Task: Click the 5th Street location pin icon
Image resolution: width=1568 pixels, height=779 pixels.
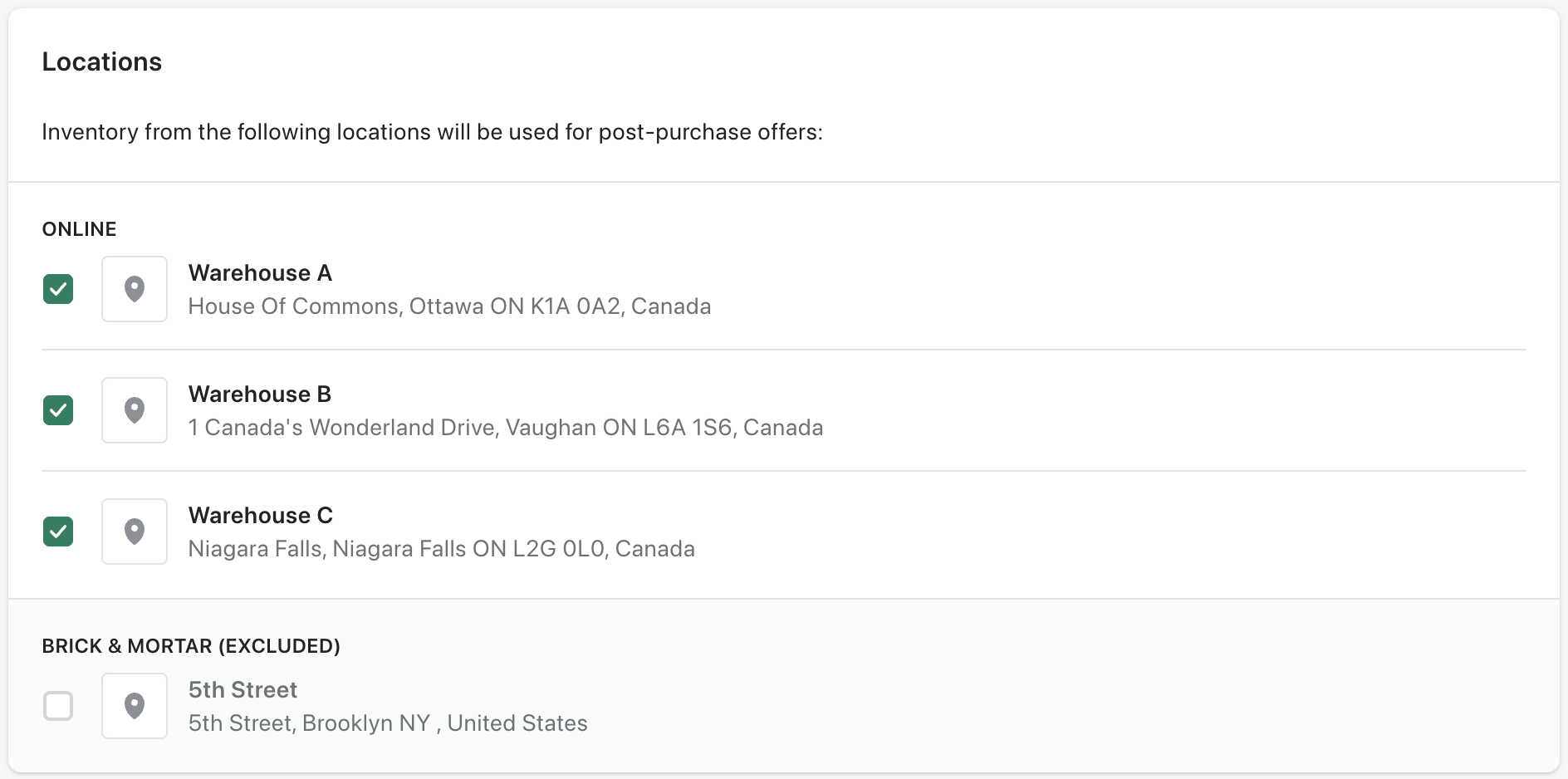Action: tap(135, 706)
